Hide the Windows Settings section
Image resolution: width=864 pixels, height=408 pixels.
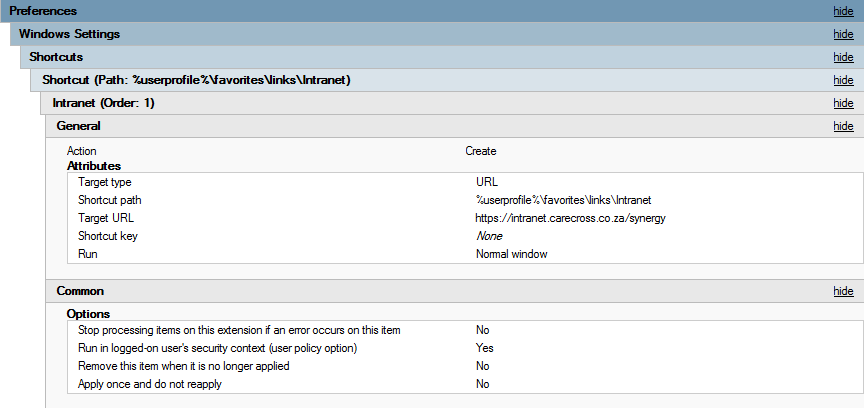pyautogui.click(x=843, y=34)
